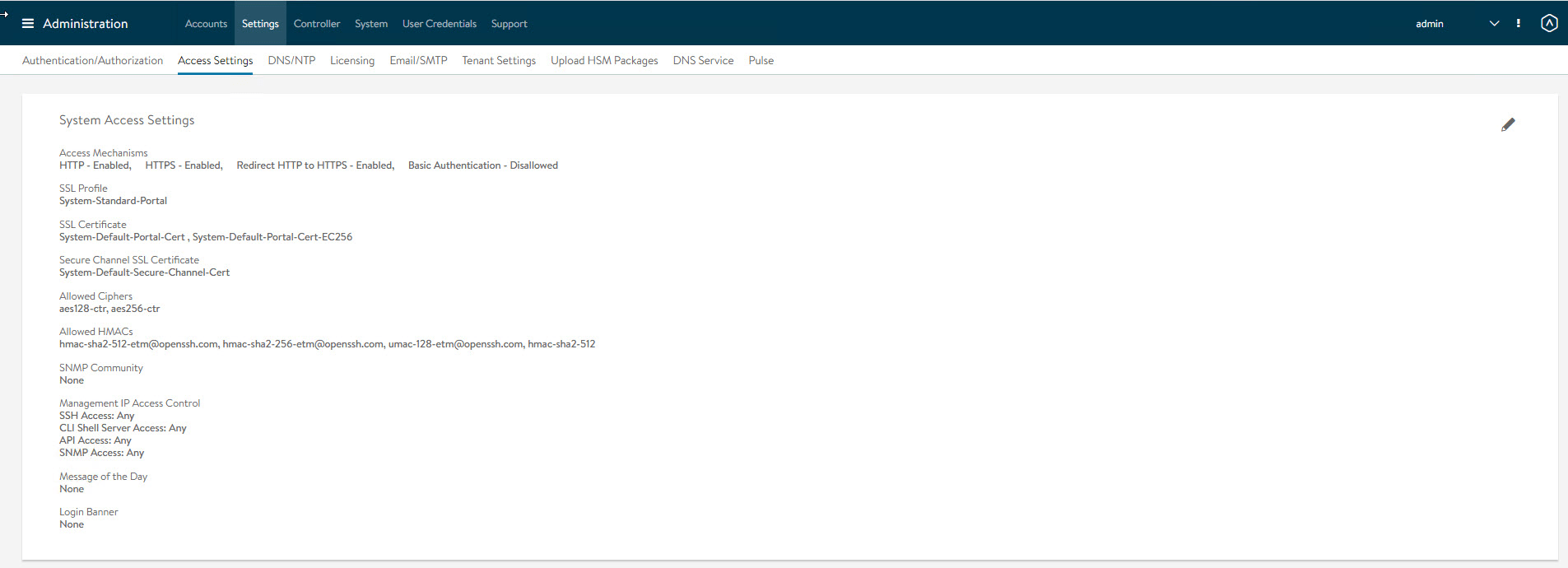Open the Email/SMTP tab

[x=418, y=60]
